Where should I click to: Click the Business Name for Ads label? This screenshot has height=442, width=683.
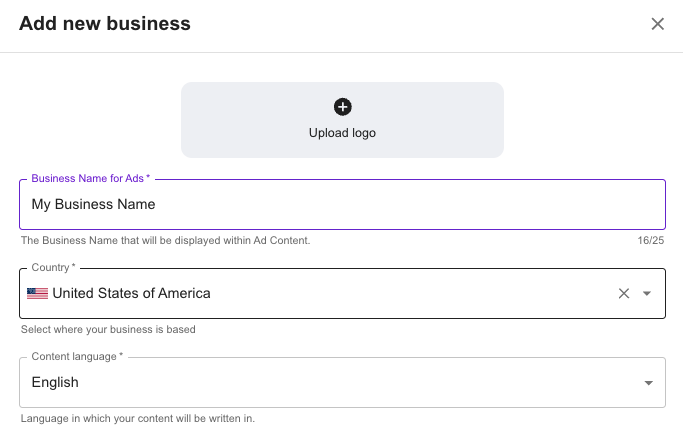[90, 178]
